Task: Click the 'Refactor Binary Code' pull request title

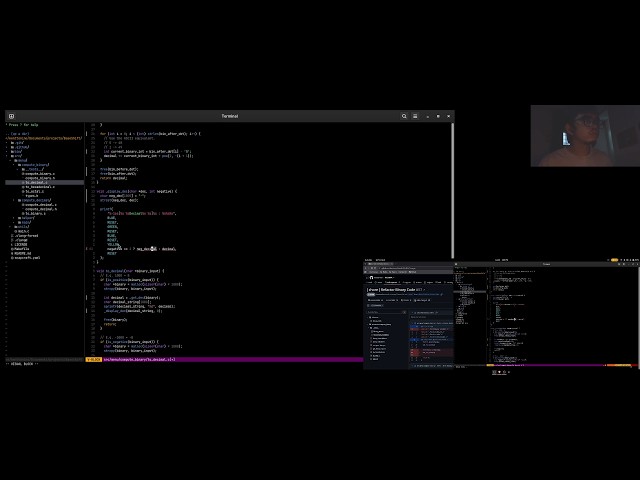Action: pyautogui.click(x=398, y=290)
